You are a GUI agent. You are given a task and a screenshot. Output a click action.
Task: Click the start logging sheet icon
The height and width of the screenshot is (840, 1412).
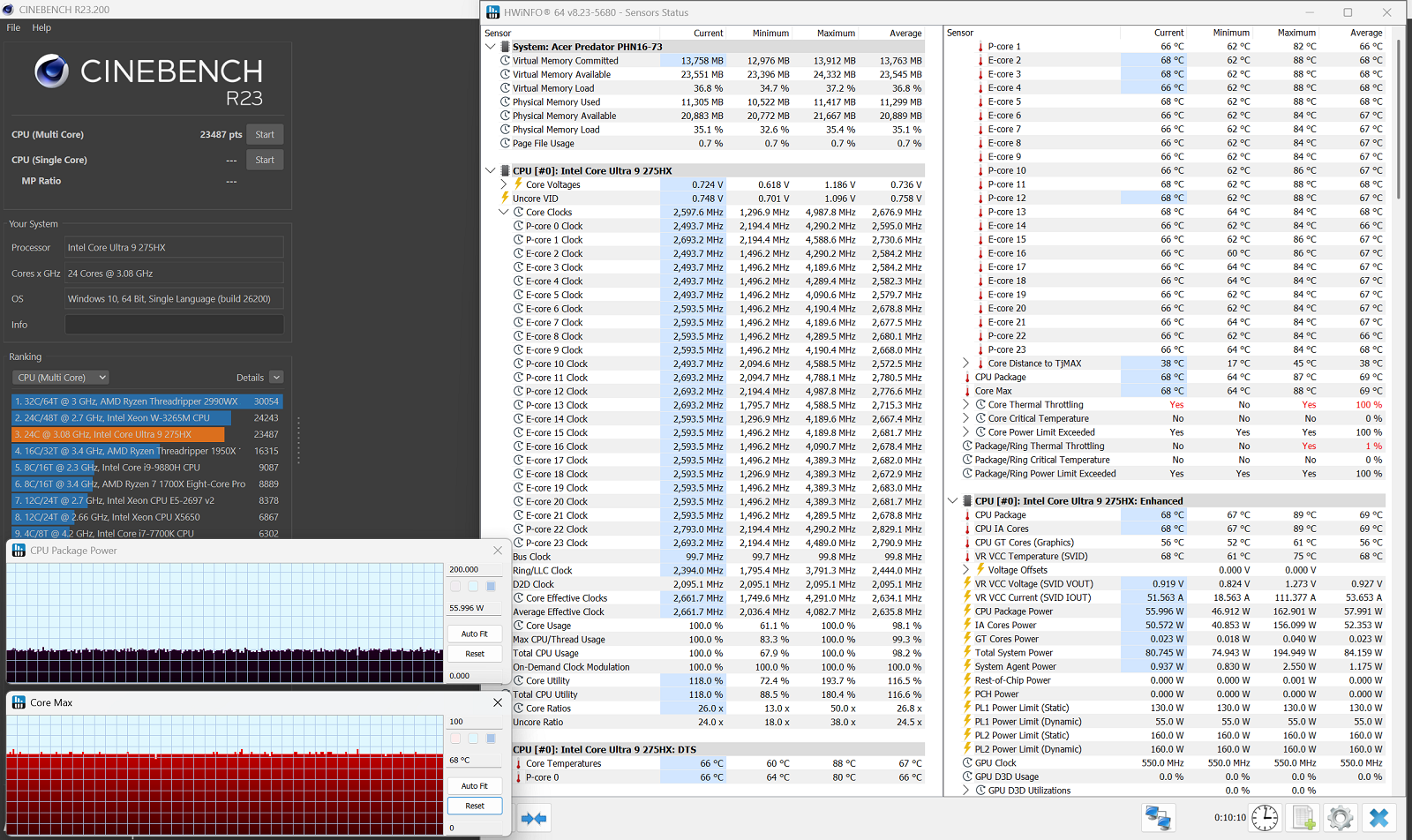(1303, 818)
